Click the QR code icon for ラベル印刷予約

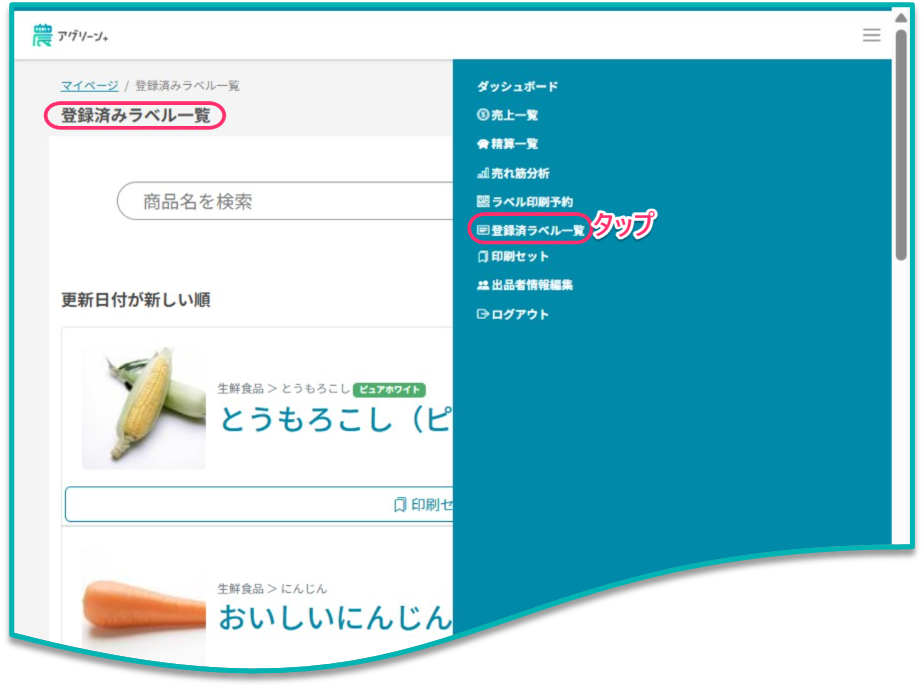[483, 202]
